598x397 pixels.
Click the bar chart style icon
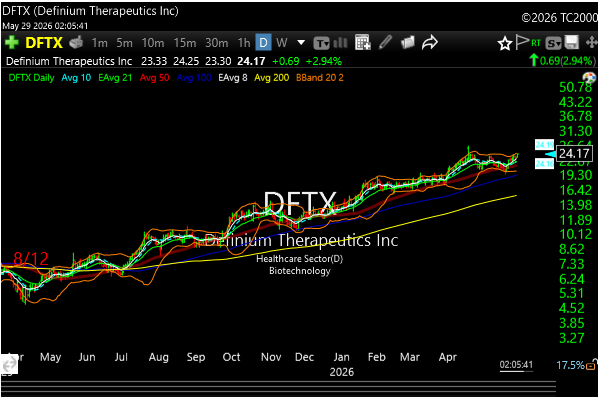pyautogui.click(x=340, y=43)
